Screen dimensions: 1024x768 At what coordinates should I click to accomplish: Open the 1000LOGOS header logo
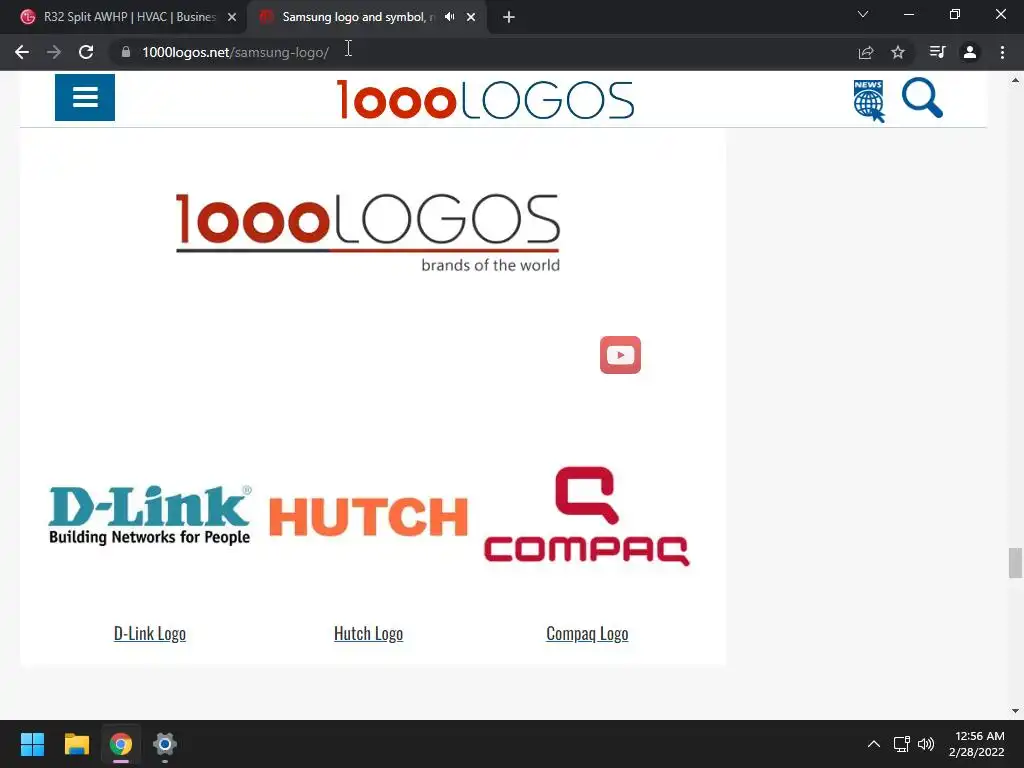tap(485, 100)
